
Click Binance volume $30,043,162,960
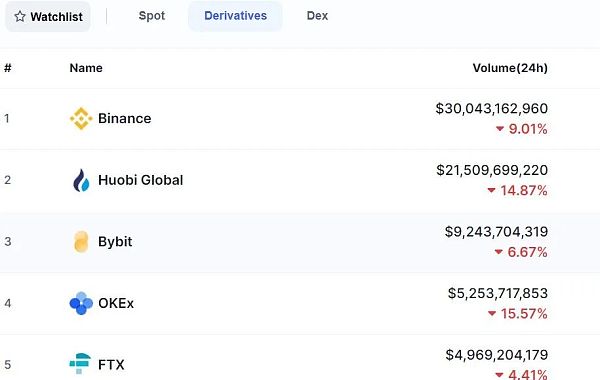pos(492,108)
